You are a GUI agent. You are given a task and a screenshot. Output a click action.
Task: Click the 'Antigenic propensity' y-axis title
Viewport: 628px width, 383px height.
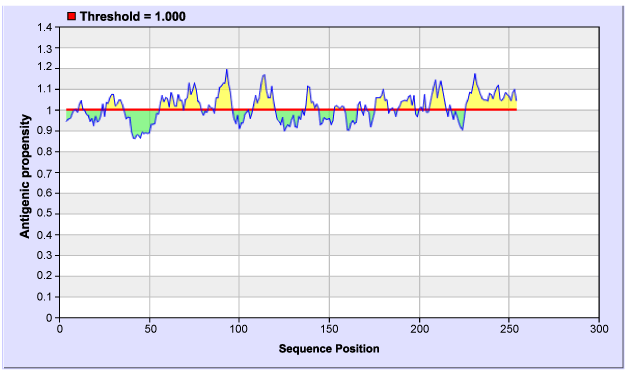pos(25,176)
